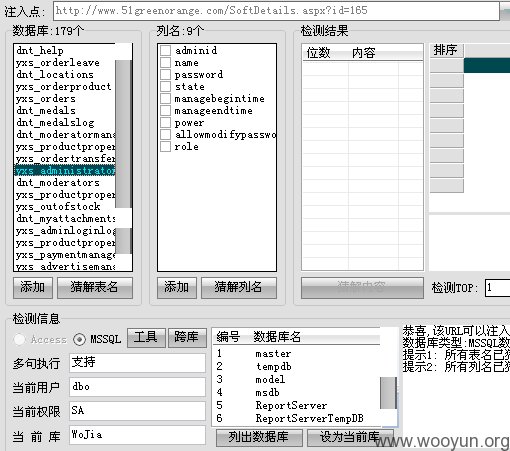Click the 添加 button under table list
Viewport: 510px width, 451px height.
[33, 288]
